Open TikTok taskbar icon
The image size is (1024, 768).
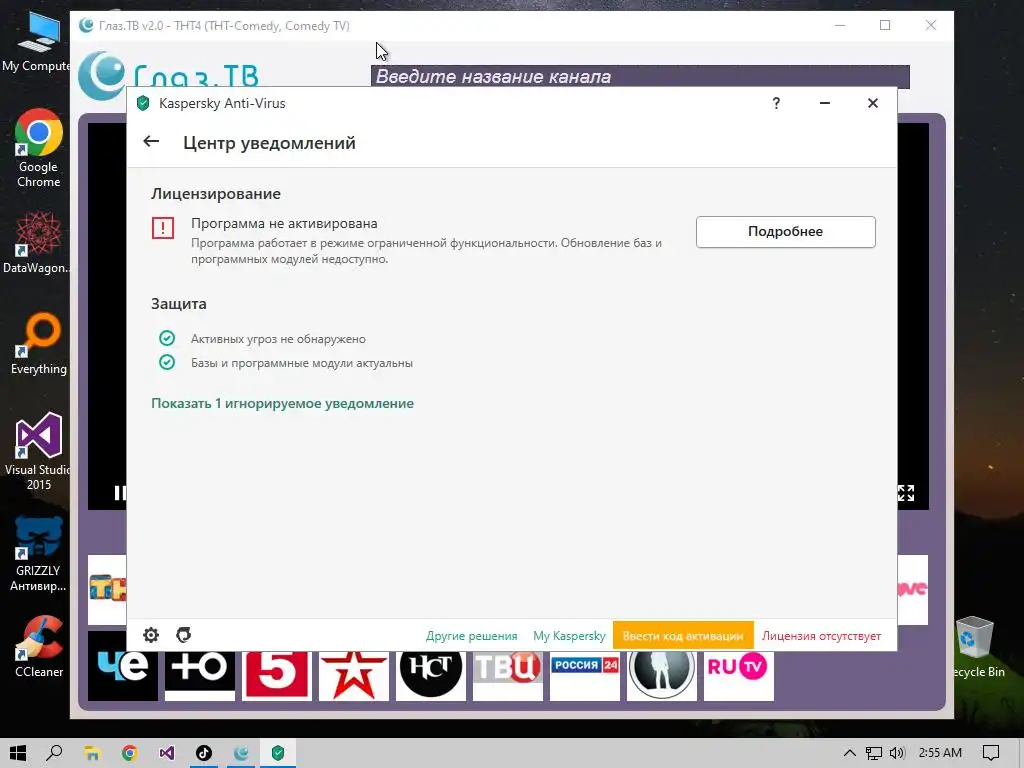point(204,753)
